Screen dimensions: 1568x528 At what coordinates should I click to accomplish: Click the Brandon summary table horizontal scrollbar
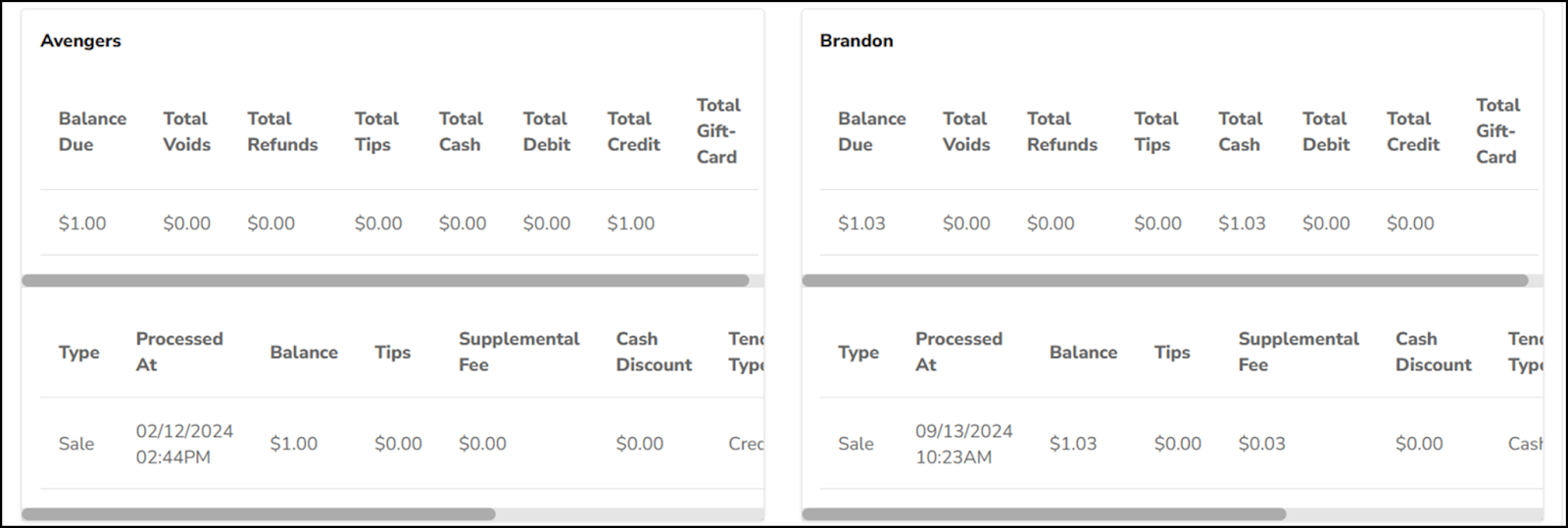coord(1164,281)
